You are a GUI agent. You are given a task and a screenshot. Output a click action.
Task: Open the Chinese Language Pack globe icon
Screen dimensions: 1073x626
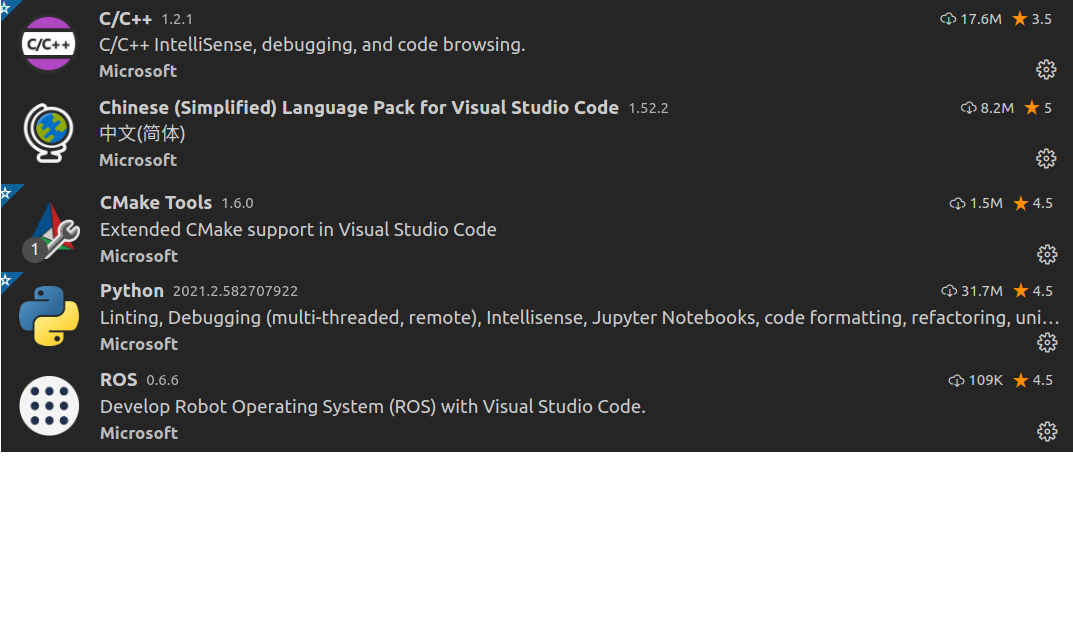[x=49, y=133]
